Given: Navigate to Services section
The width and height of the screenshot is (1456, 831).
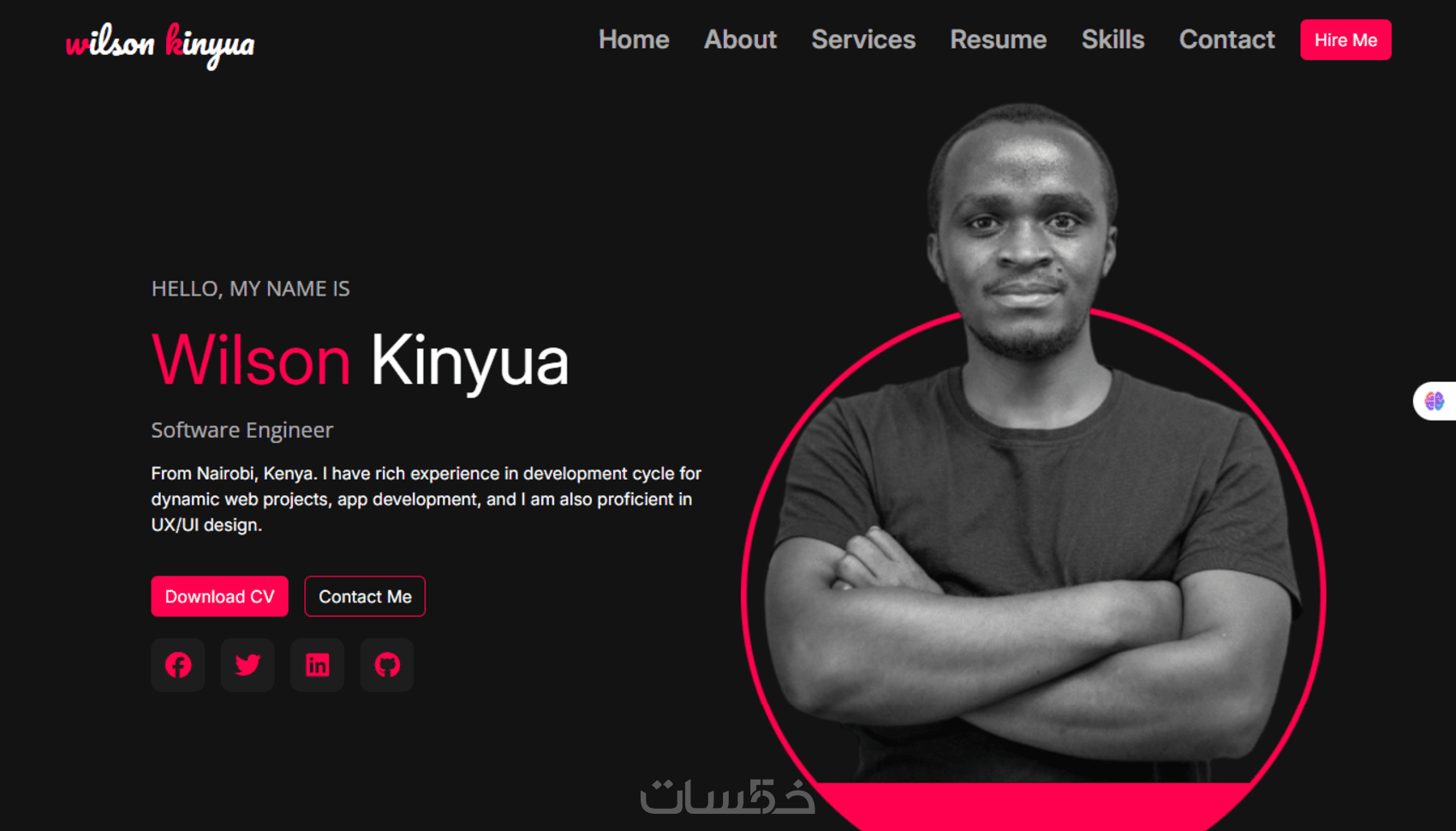Looking at the screenshot, I should (863, 39).
